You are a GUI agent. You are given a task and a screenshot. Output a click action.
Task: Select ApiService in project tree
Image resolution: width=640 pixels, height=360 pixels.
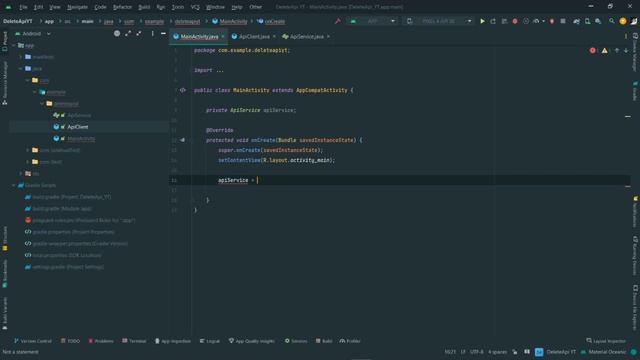79,116
